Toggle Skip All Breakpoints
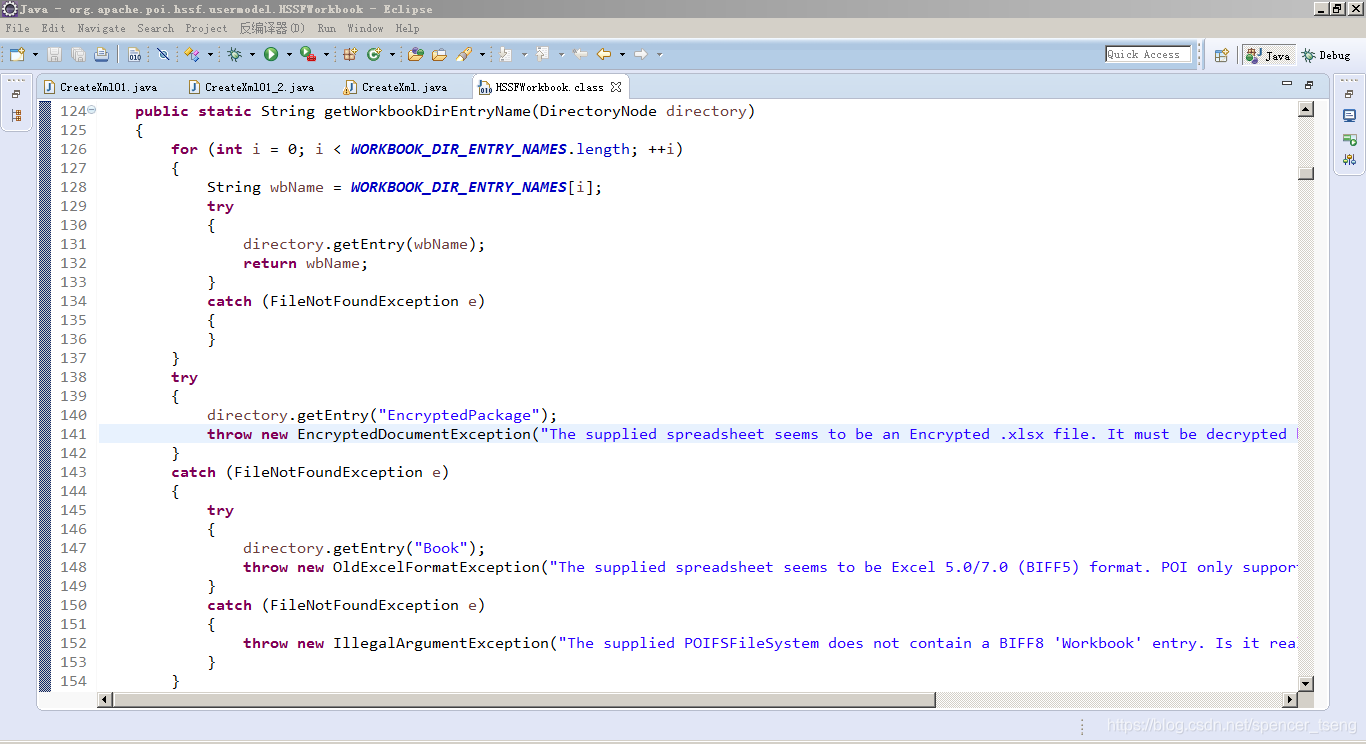 tap(163, 54)
